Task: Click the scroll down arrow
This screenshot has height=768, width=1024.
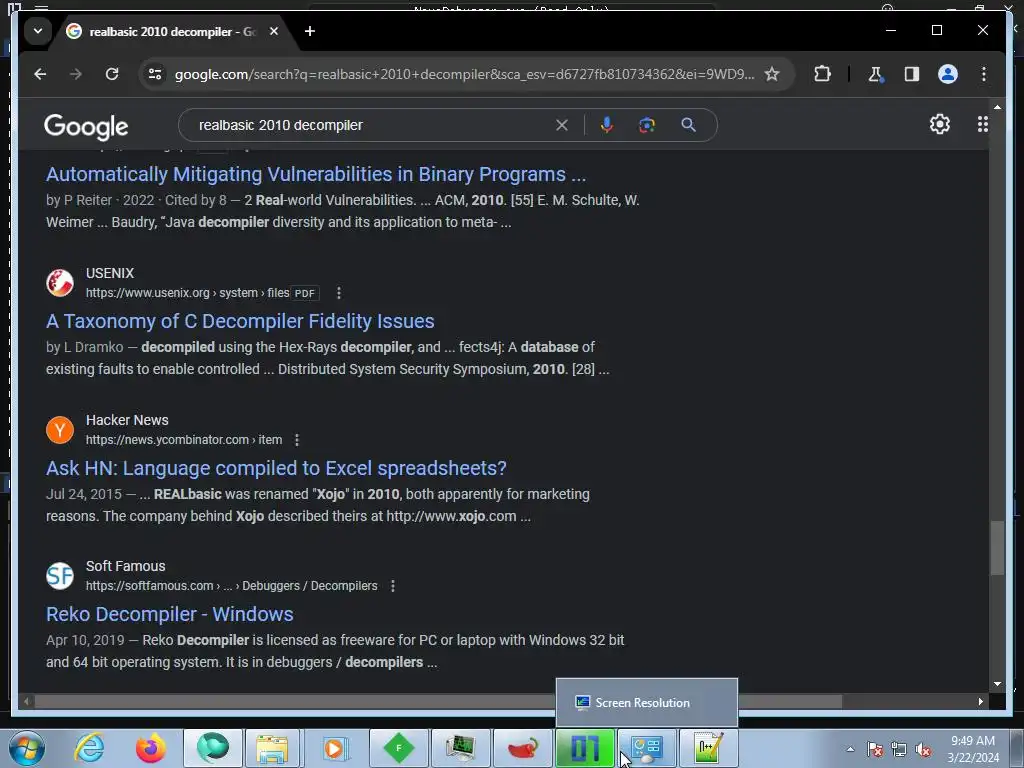Action: (x=997, y=684)
